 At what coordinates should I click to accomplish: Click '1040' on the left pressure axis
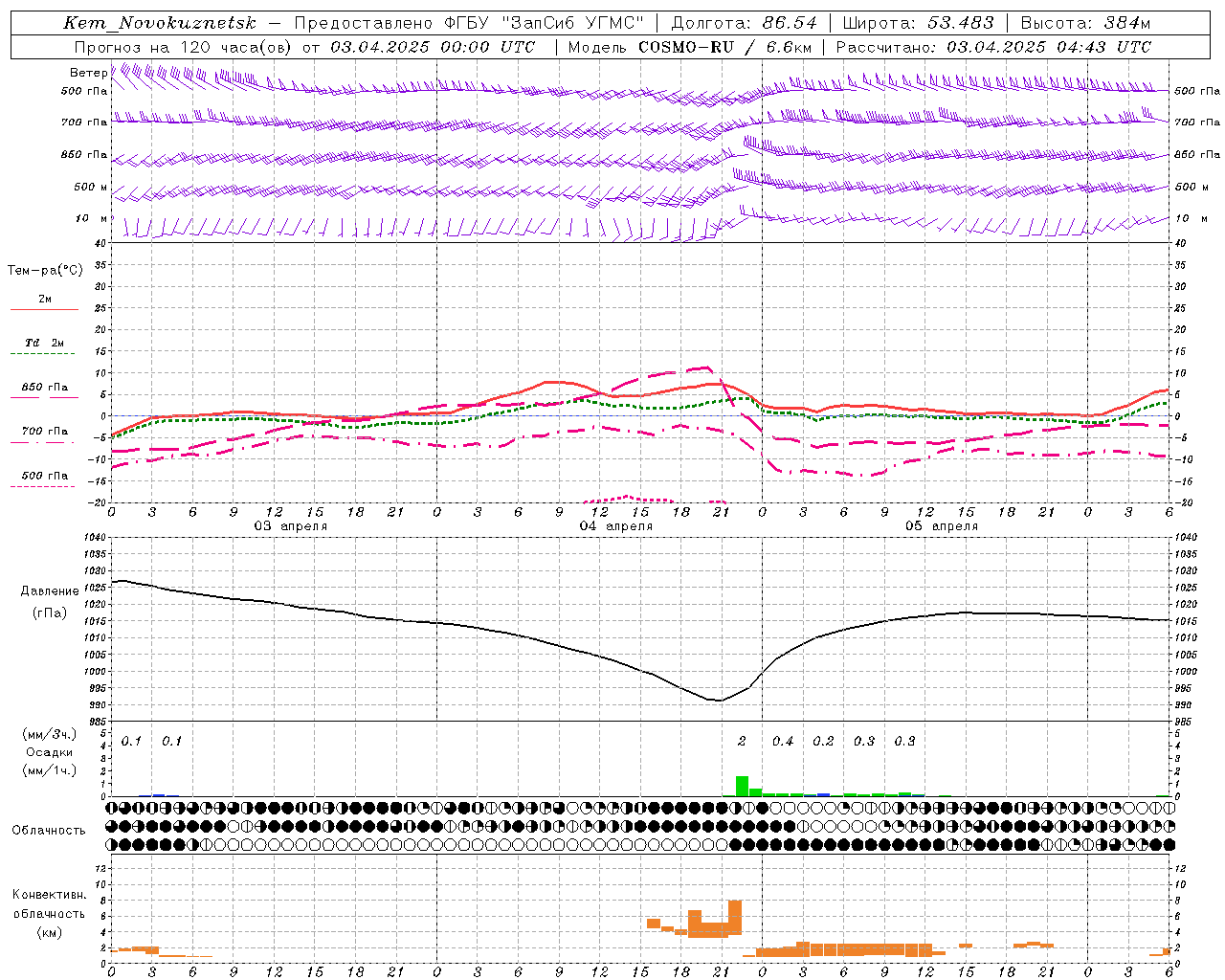pyautogui.click(x=94, y=538)
